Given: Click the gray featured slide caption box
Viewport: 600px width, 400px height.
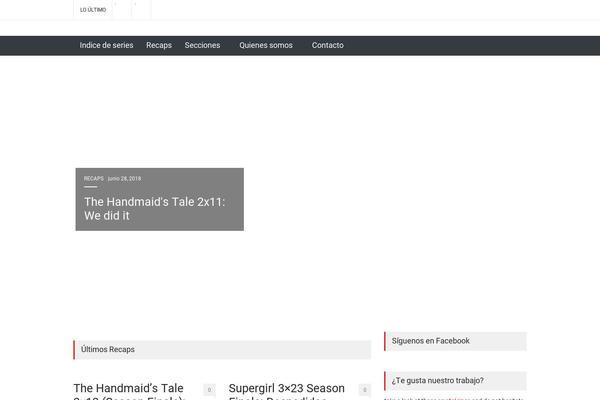Looking at the screenshot, I should coord(160,199).
